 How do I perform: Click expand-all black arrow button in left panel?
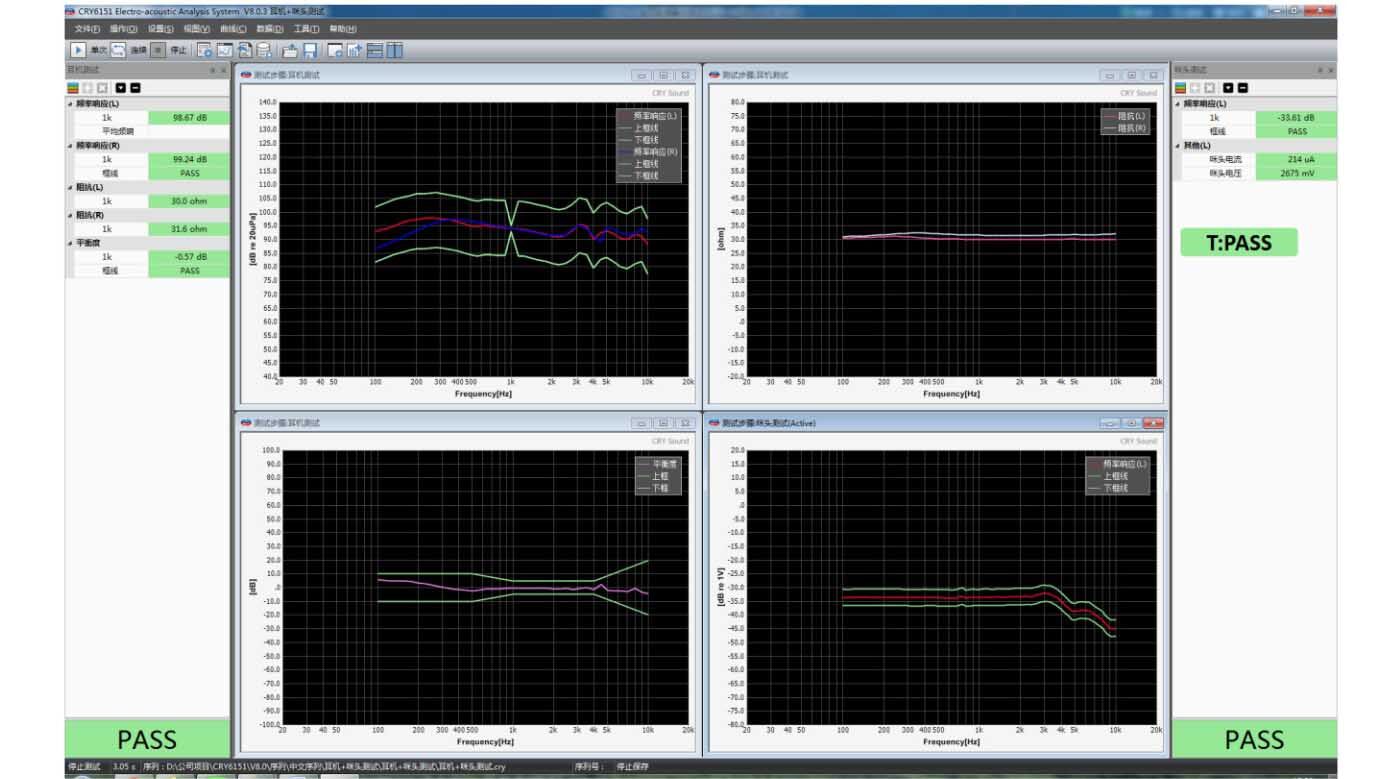coord(120,88)
